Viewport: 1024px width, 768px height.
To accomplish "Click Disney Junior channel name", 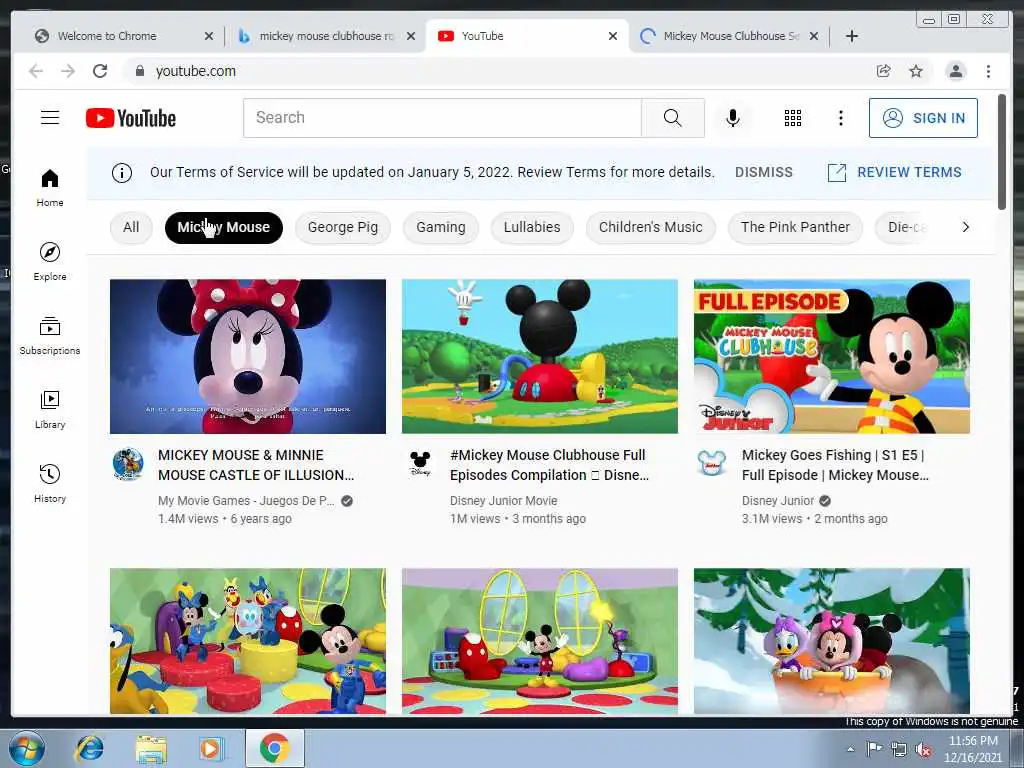I will coord(778,501).
